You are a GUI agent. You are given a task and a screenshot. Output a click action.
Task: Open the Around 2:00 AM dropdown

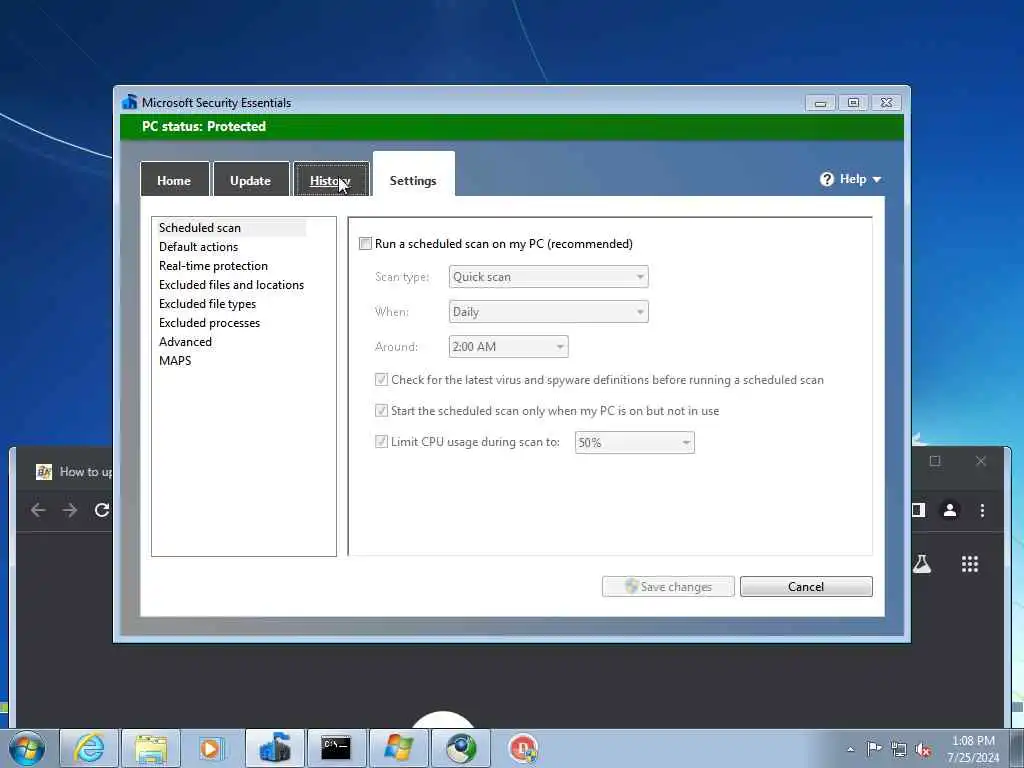point(509,347)
